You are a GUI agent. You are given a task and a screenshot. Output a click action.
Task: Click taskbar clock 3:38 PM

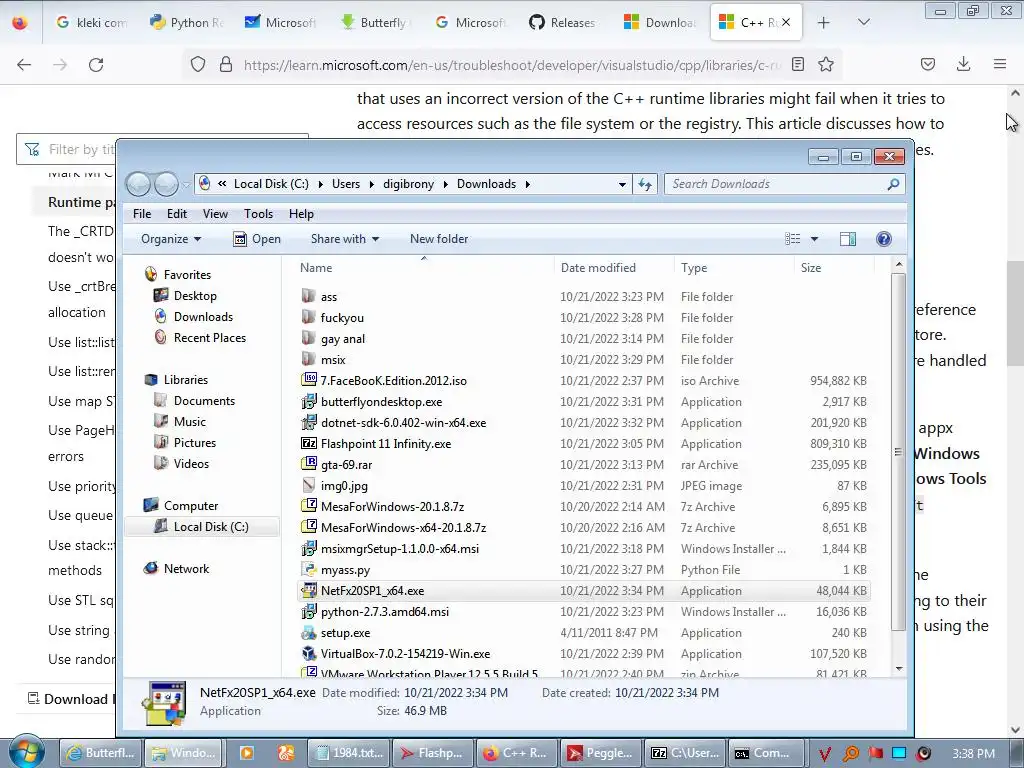coord(974,754)
